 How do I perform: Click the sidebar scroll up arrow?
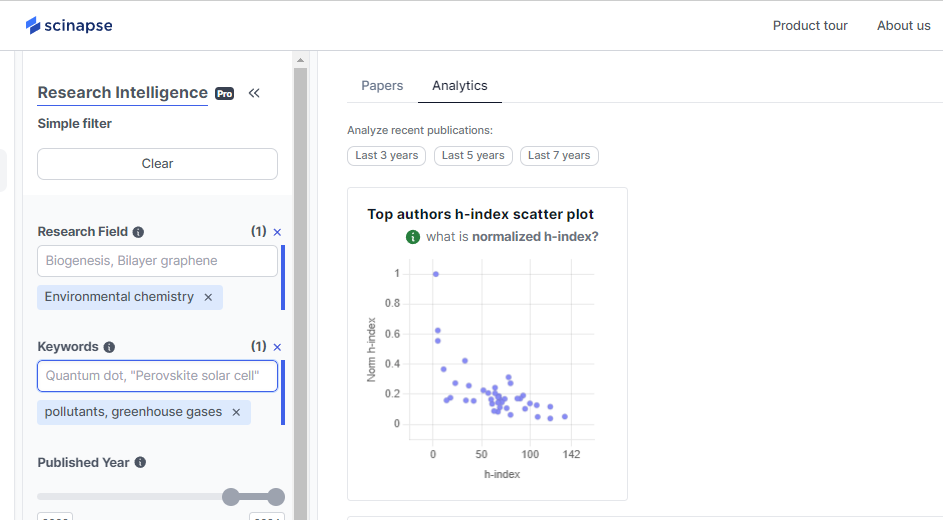tap(300, 60)
